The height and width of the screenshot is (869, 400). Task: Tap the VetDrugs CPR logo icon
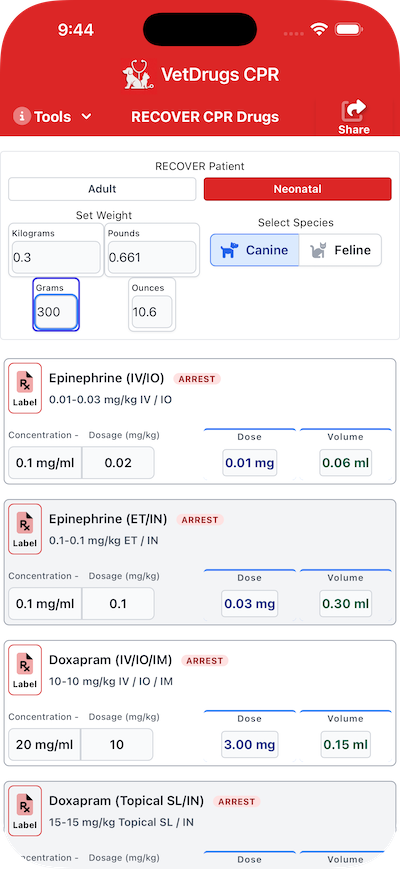tap(138, 74)
